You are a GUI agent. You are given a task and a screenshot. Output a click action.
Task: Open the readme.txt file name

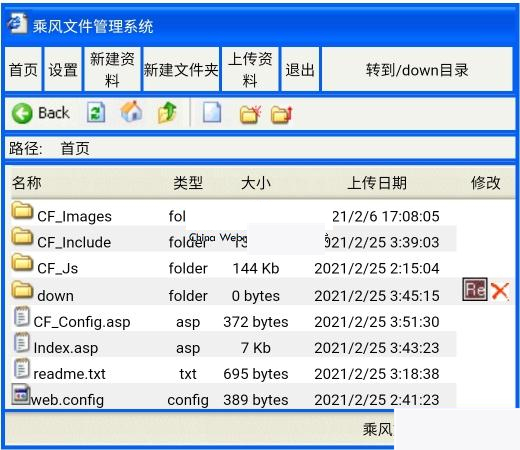pyautogui.click(x=69, y=374)
